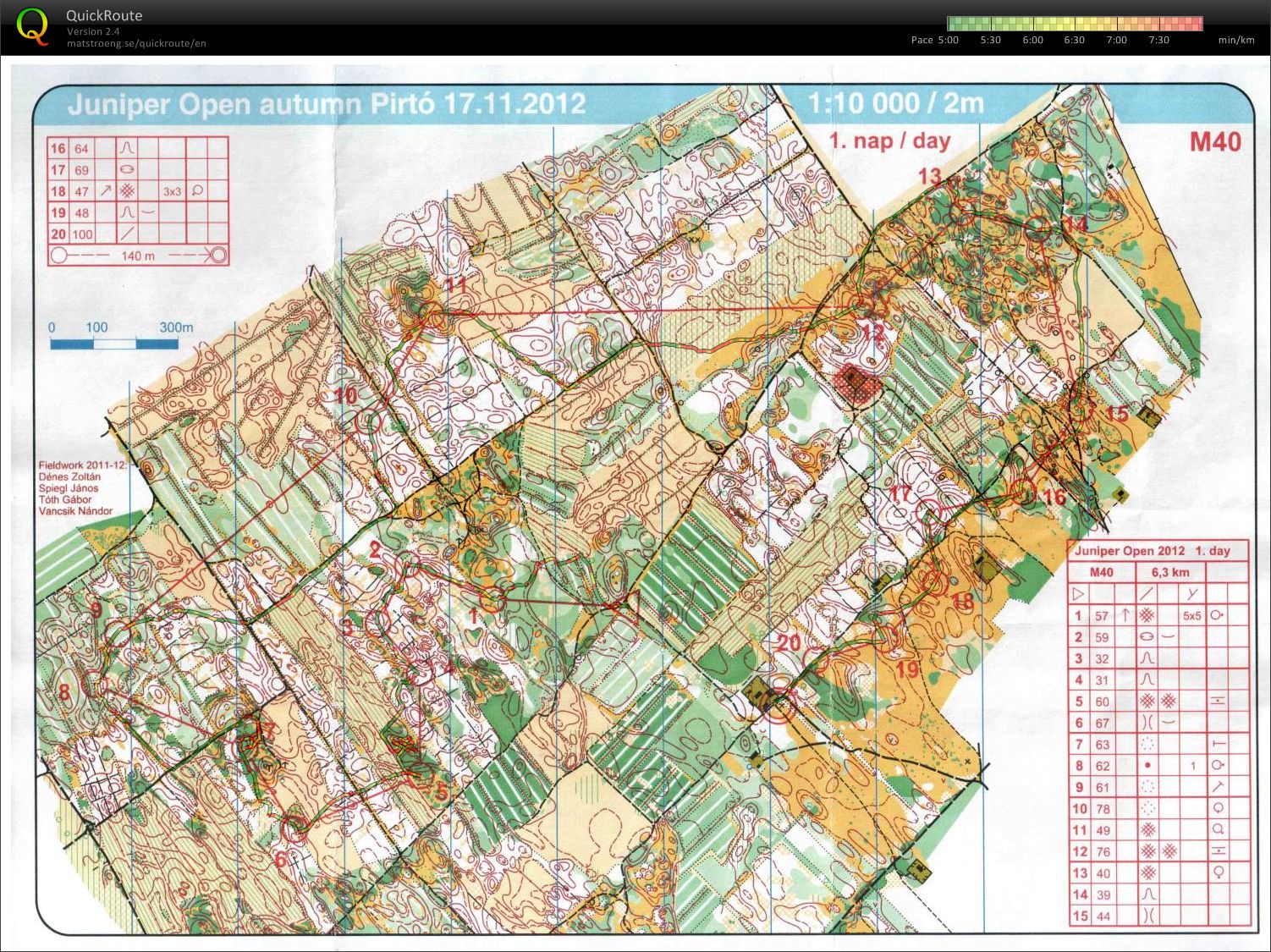This screenshot has width=1271, height=952.
Task: Click the 6:30 pace legend label
Action: pyautogui.click(x=1075, y=40)
